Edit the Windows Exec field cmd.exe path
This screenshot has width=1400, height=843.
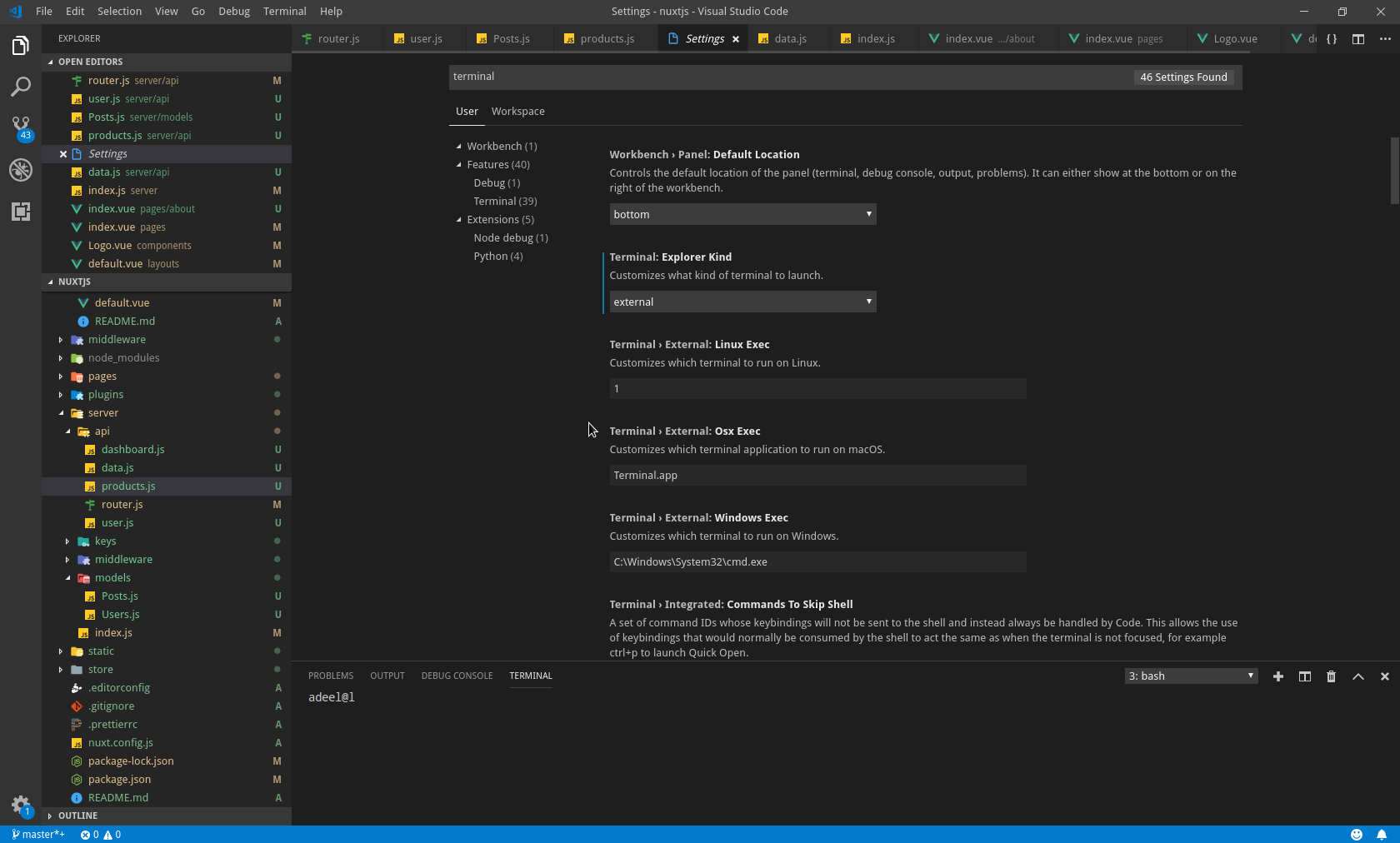point(817,562)
